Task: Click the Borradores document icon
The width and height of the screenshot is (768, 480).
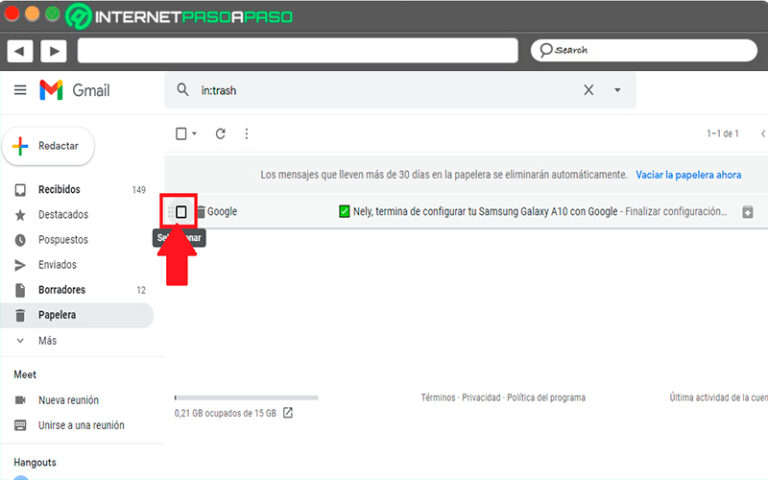Action: (20, 290)
